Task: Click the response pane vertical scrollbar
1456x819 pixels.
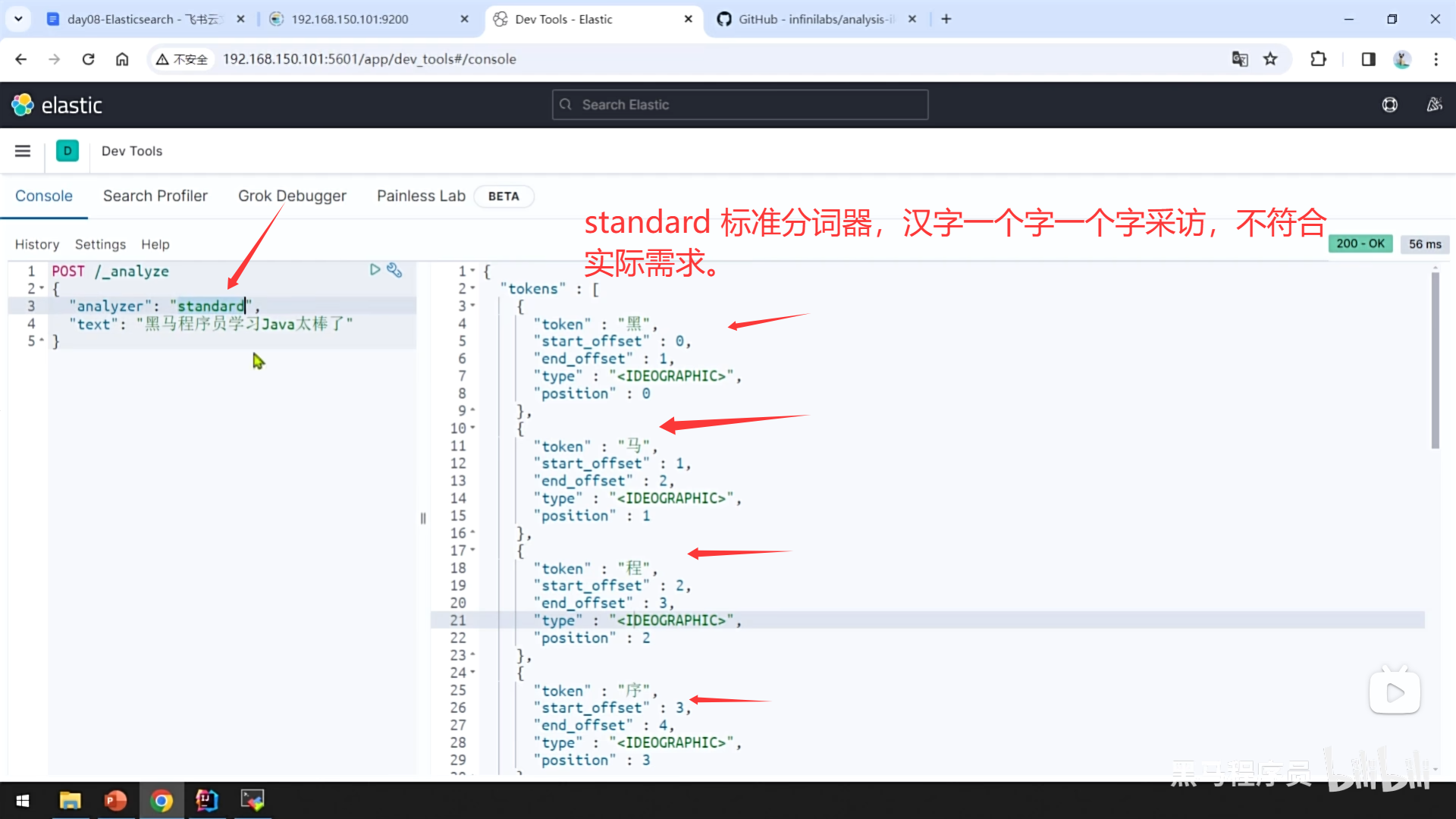Action: coord(1435,361)
